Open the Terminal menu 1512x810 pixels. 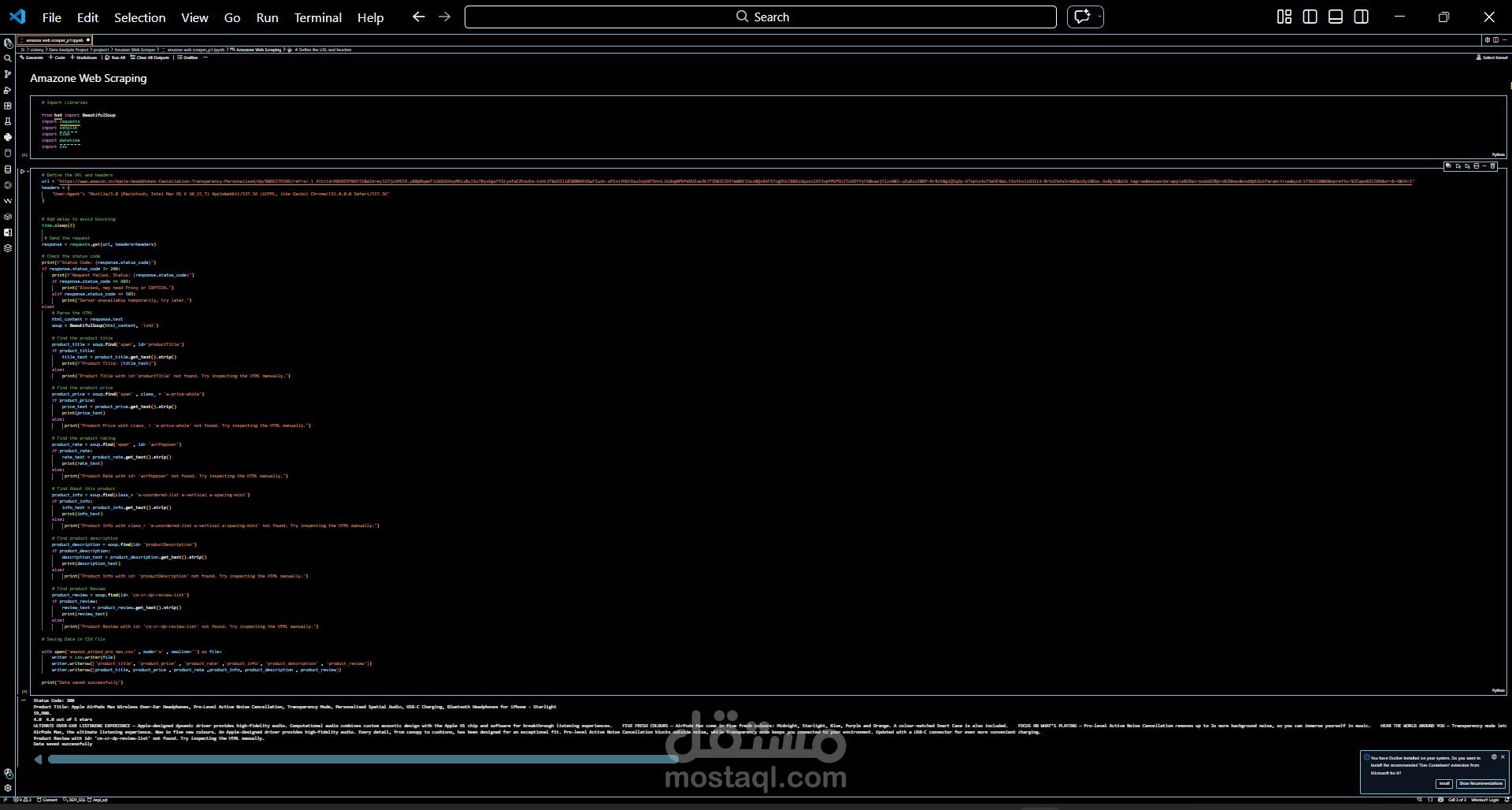318,17
